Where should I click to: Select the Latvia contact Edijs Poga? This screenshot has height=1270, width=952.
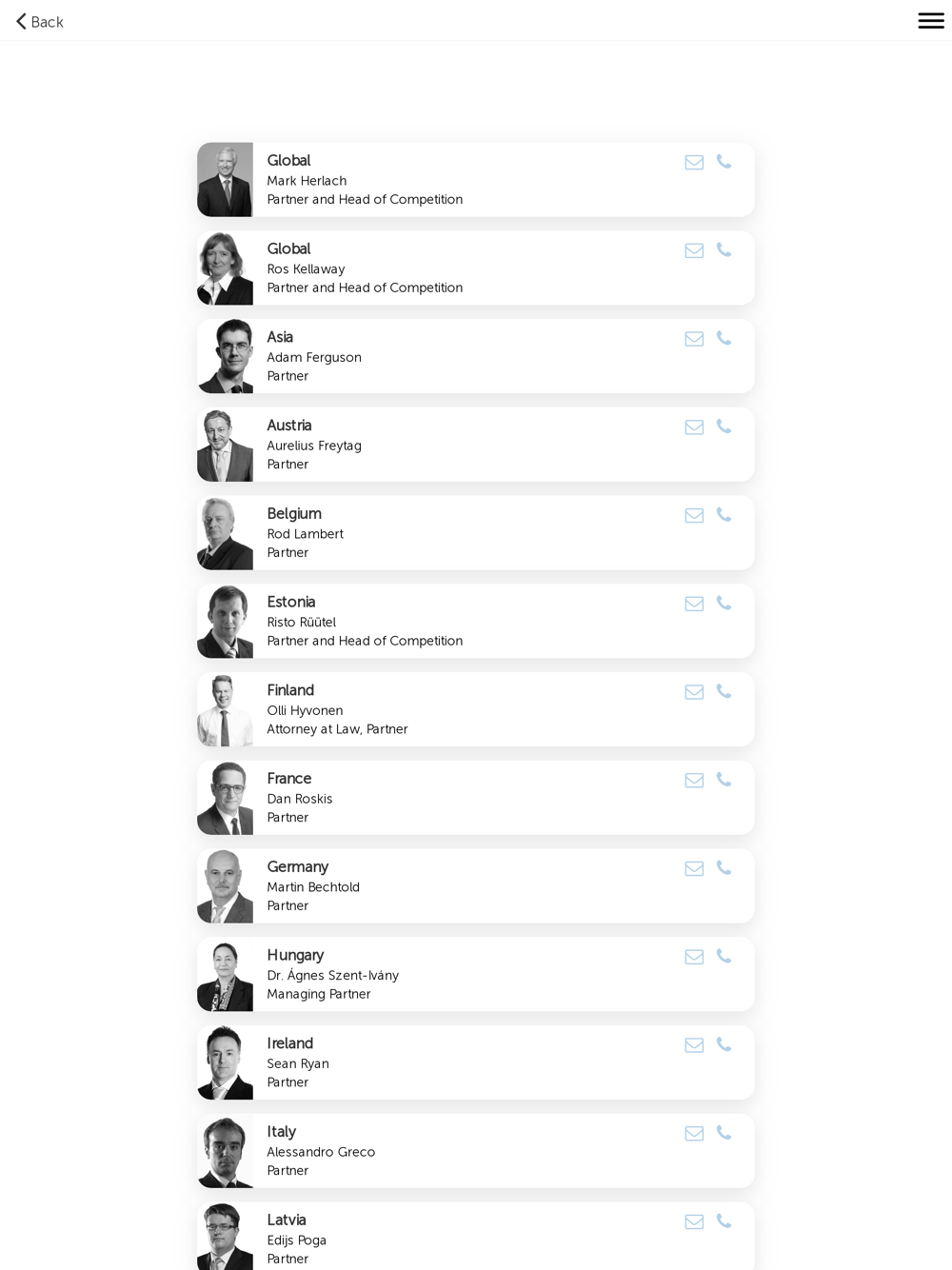tap(476, 1237)
